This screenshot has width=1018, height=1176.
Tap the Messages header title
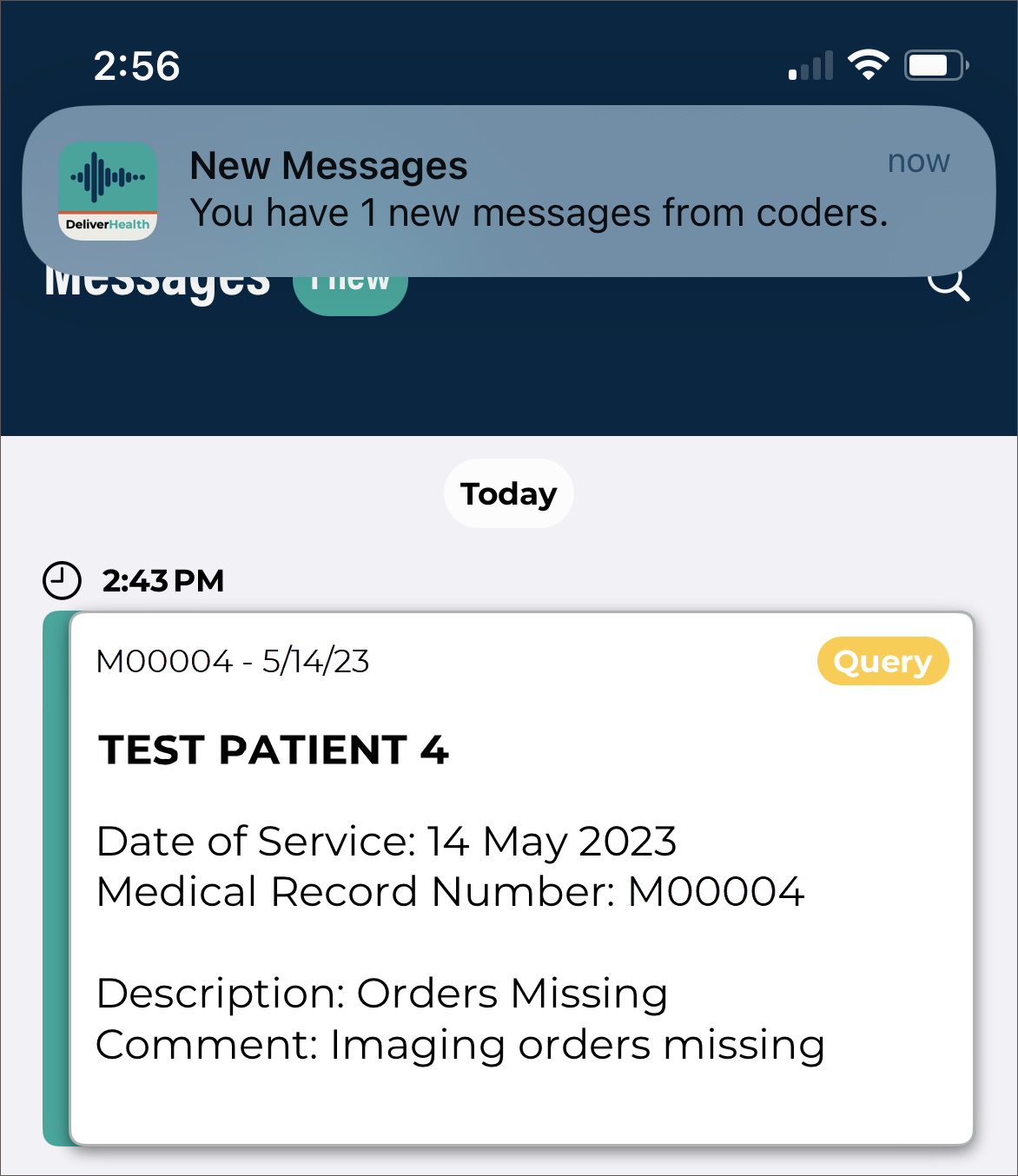tap(157, 285)
